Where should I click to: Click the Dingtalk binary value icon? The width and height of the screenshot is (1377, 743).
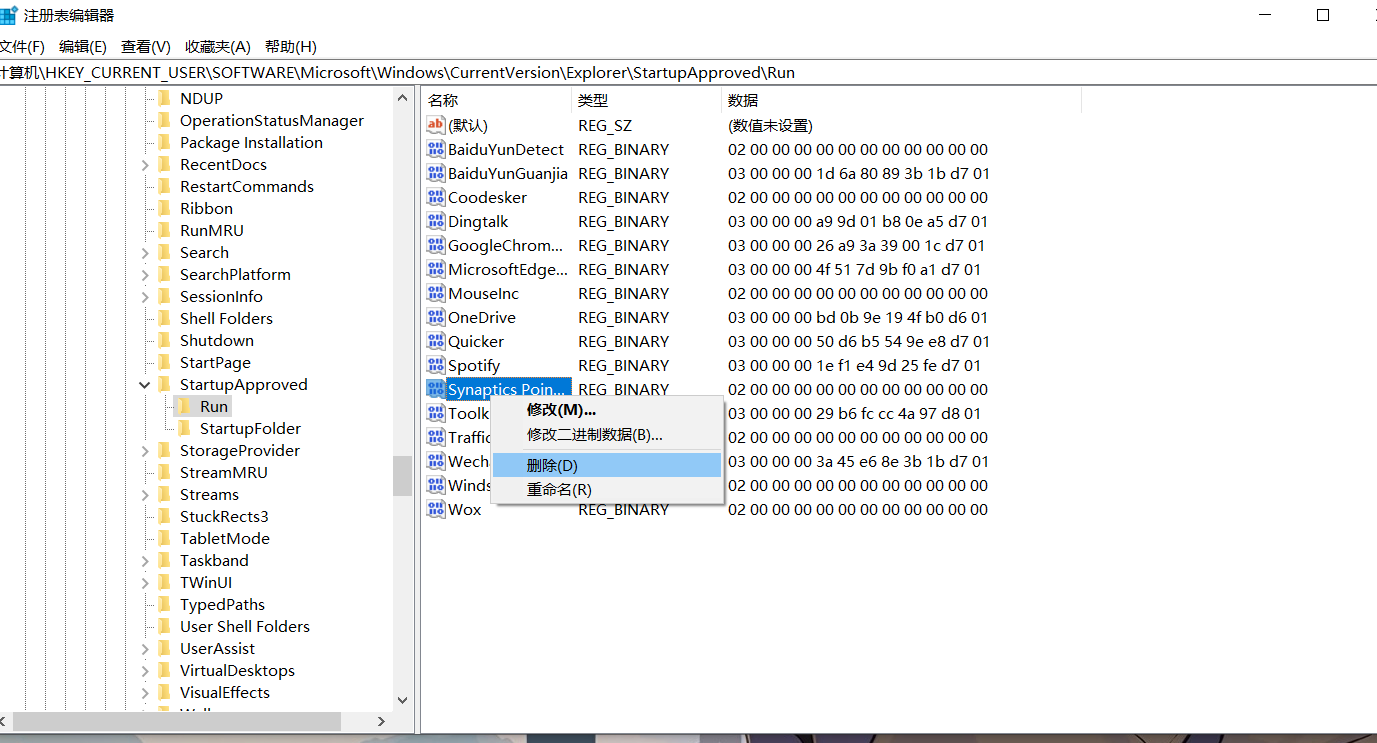tap(435, 222)
